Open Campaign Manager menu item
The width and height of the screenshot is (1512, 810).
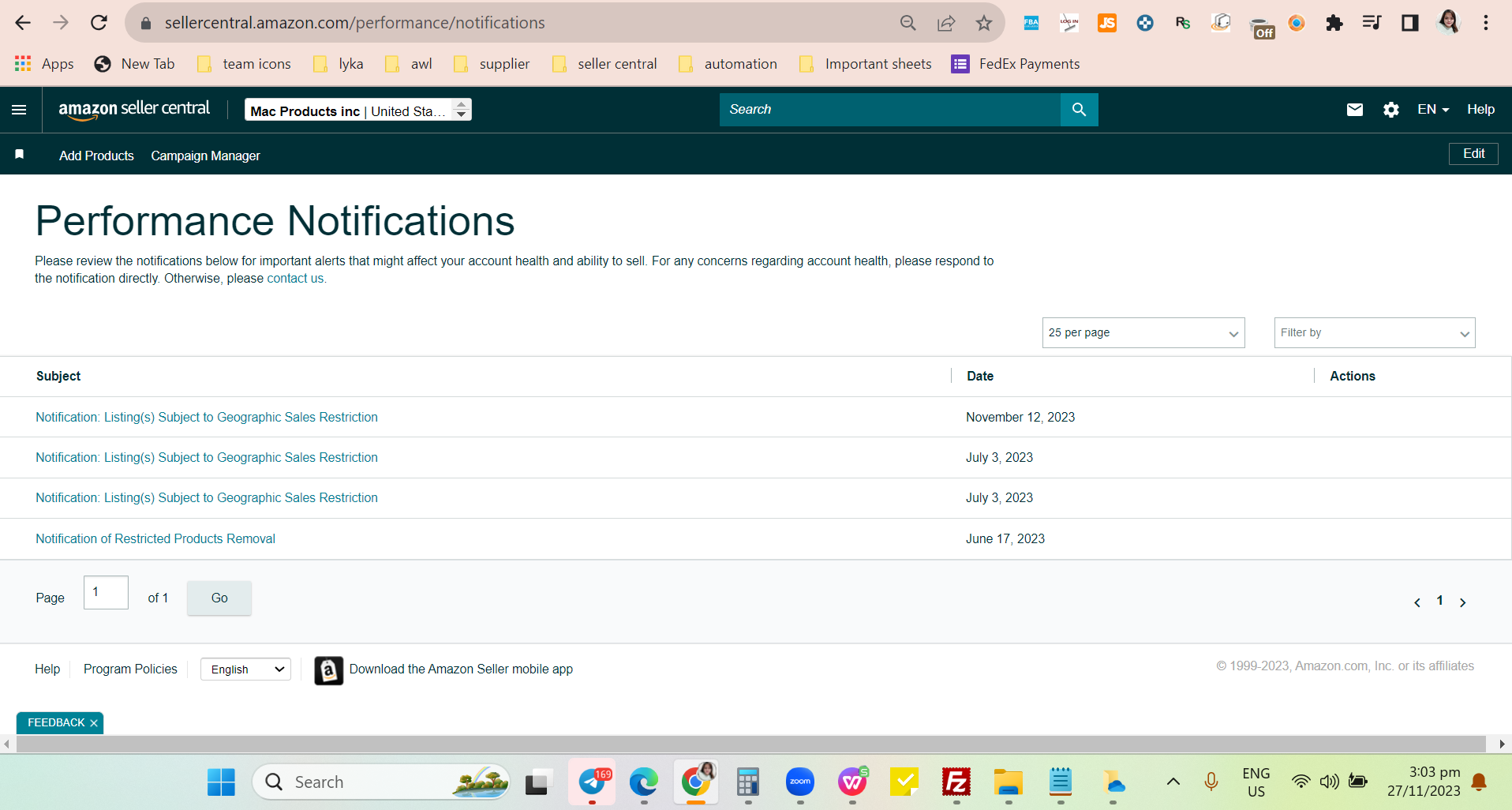click(x=205, y=156)
